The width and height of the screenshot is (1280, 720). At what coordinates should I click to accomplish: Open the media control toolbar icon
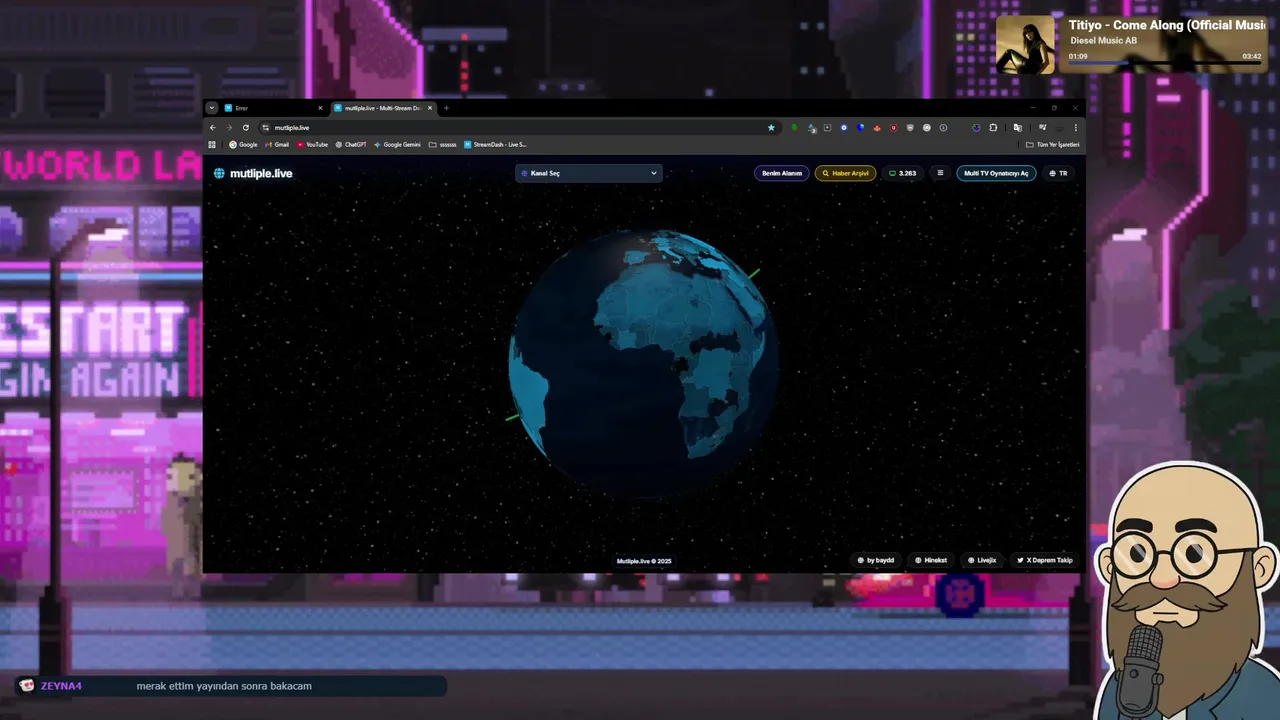1042,128
